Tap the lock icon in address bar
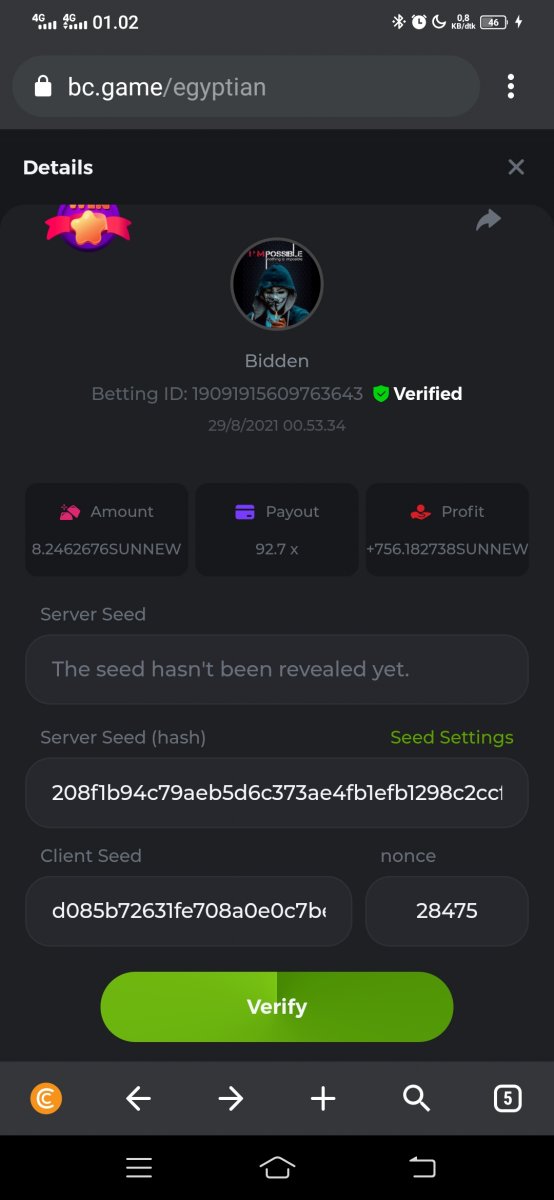The height and width of the screenshot is (1200, 554). pyautogui.click(x=42, y=87)
